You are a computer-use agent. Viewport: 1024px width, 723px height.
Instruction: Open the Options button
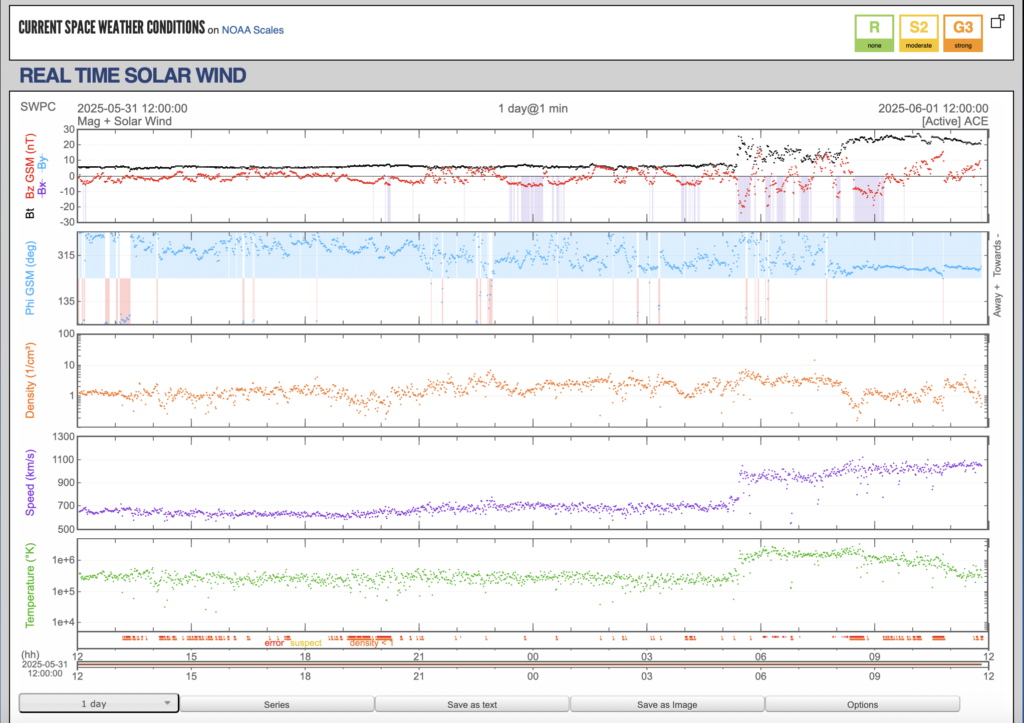pyautogui.click(x=862, y=704)
